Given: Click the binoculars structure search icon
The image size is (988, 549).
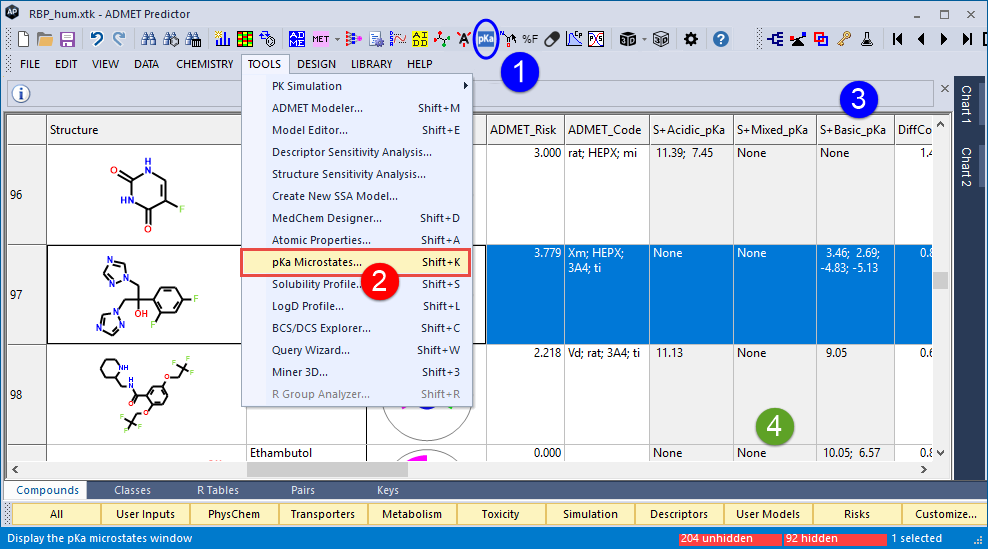Looking at the screenshot, I should 171,39.
